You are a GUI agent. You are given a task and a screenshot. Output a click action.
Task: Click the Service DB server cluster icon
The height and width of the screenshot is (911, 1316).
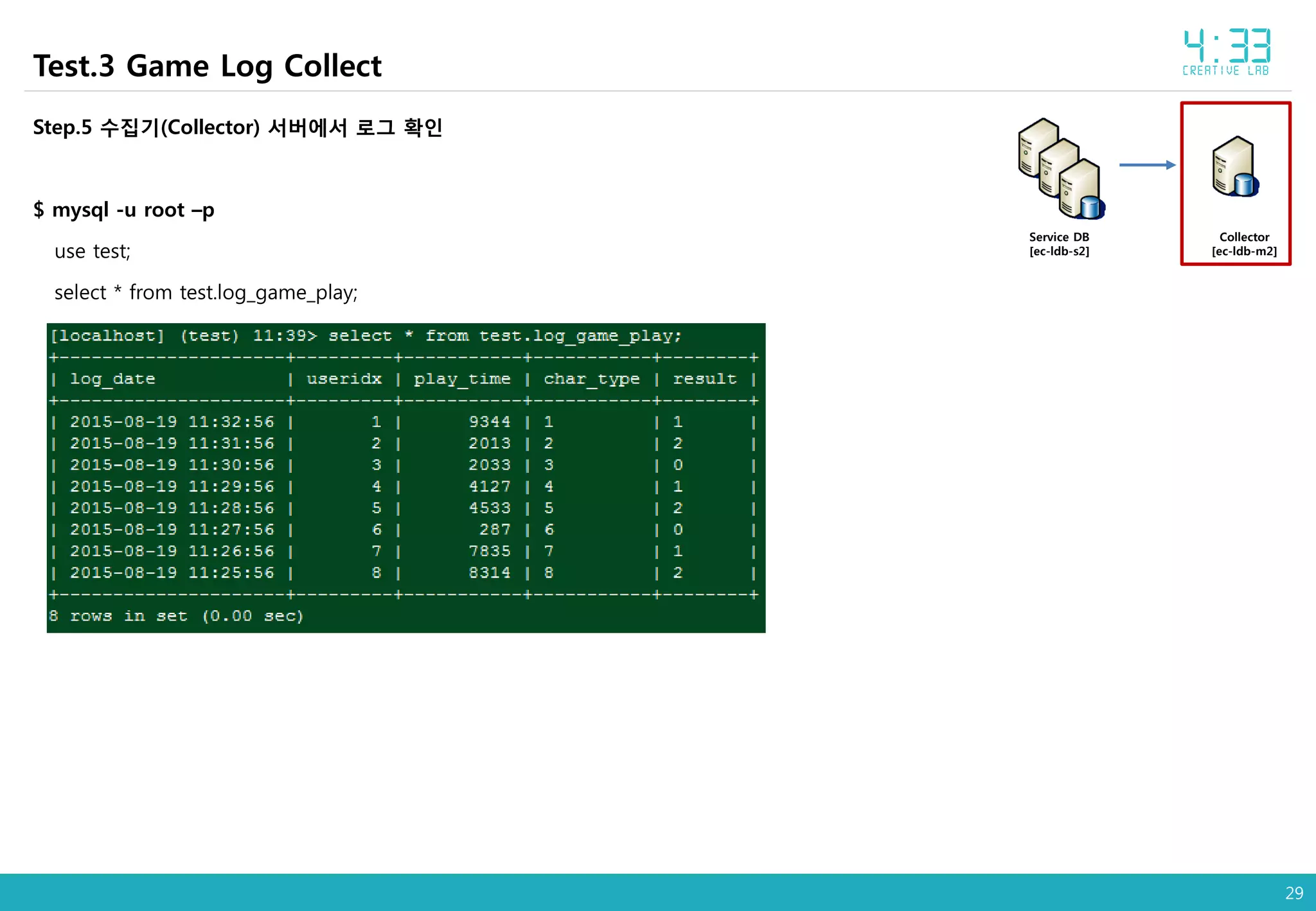(x=1060, y=168)
